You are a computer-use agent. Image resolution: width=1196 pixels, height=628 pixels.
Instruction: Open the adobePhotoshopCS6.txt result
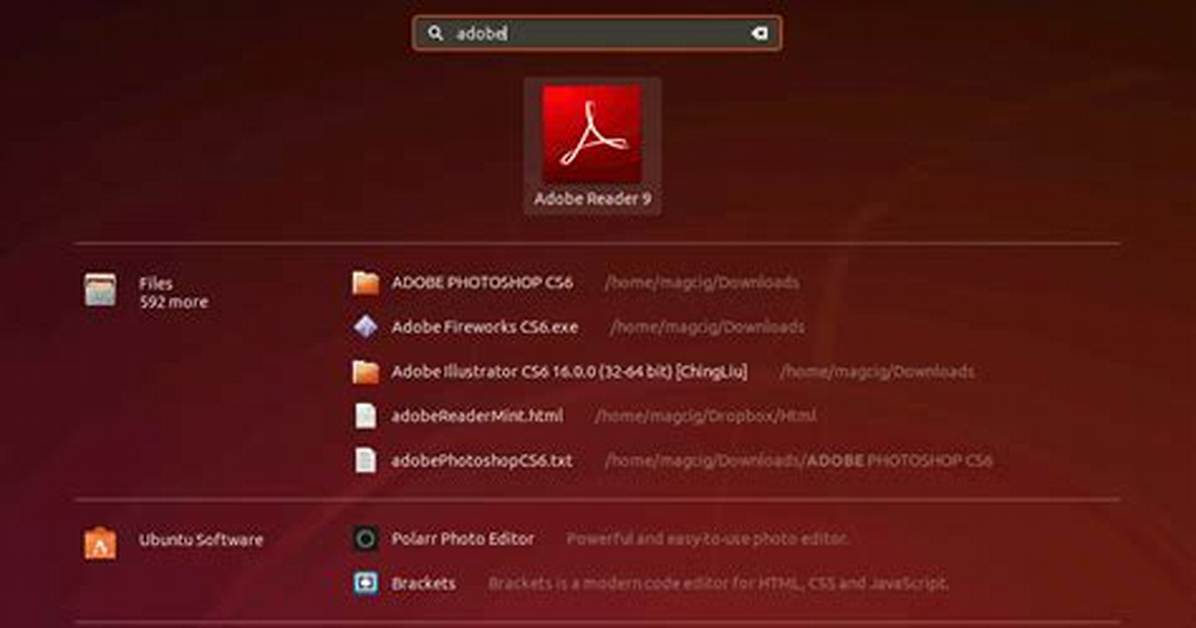(x=481, y=461)
